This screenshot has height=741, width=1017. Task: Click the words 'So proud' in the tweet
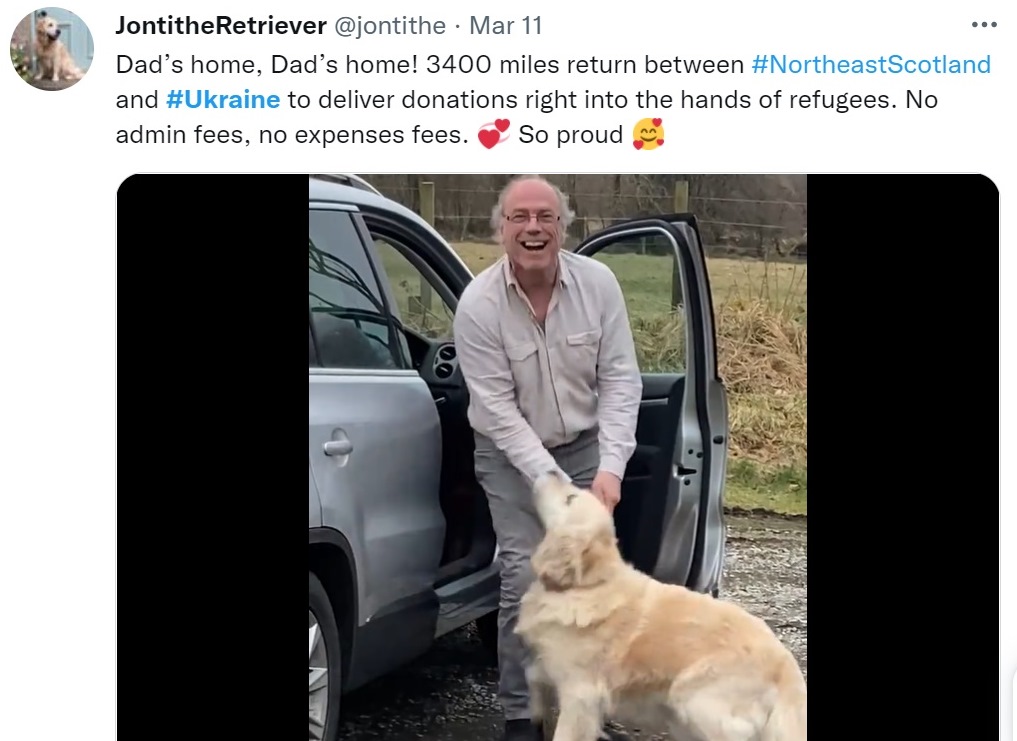[x=570, y=134]
